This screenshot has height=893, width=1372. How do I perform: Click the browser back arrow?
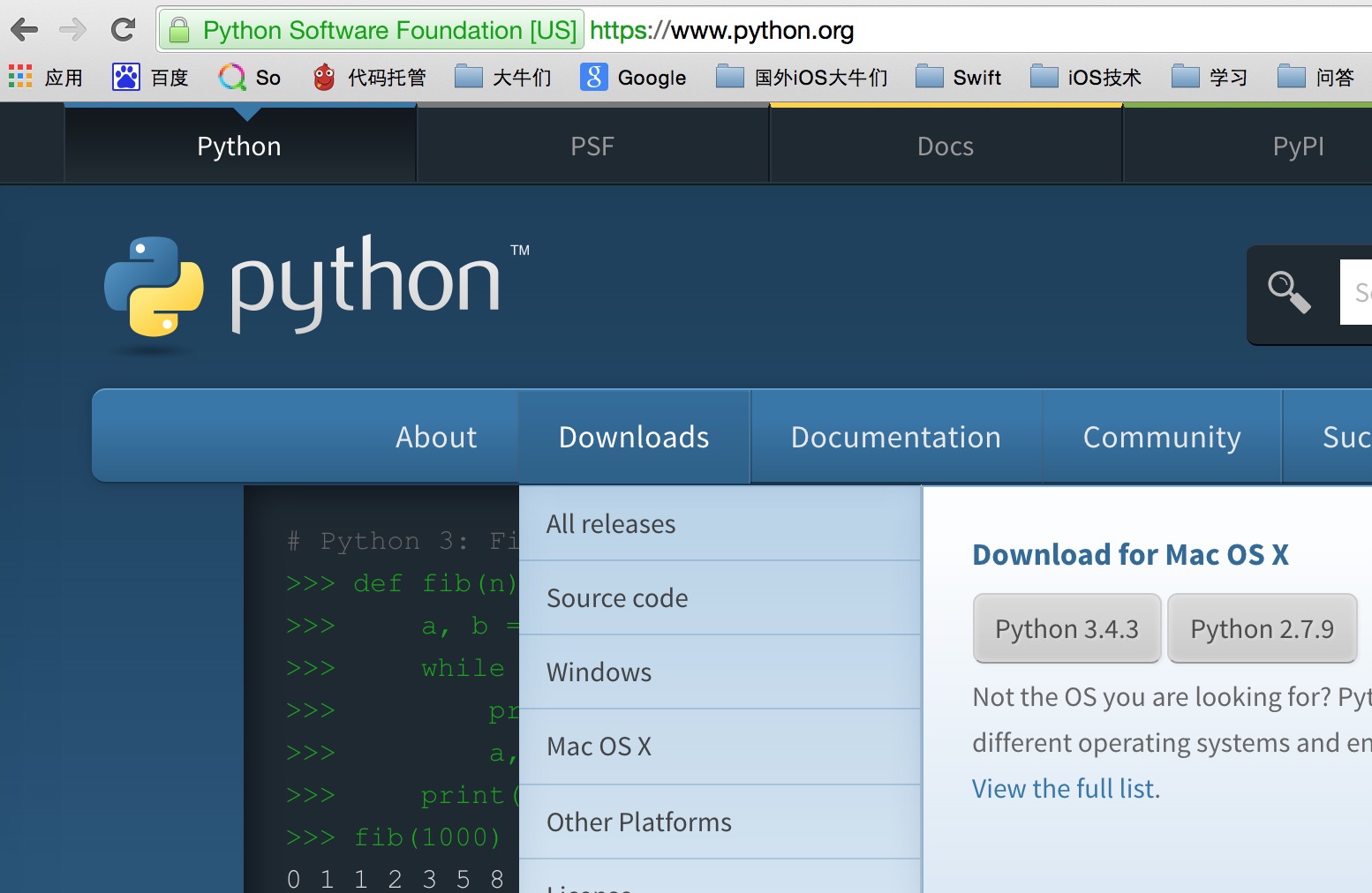click(x=24, y=30)
